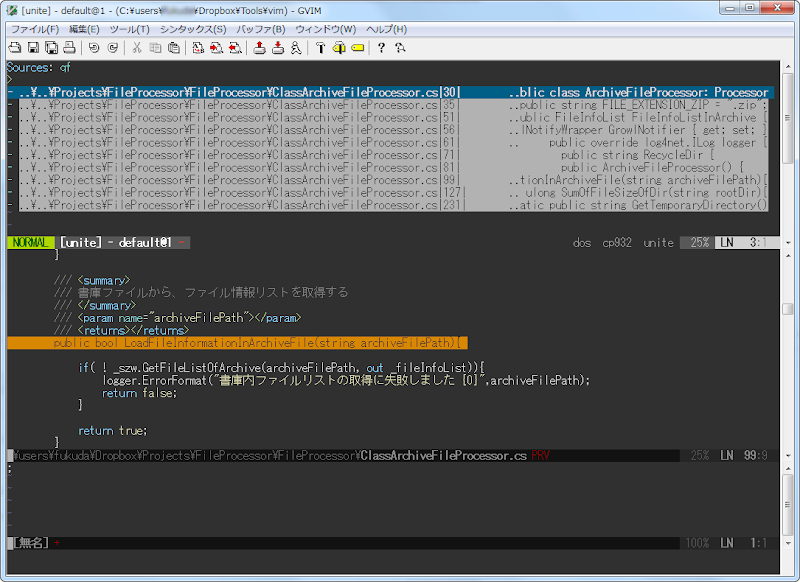Click the Open file toolbar icon
The width and height of the screenshot is (800, 582).
tap(15, 48)
